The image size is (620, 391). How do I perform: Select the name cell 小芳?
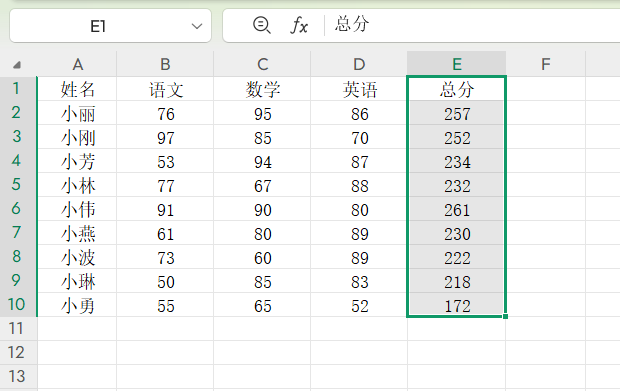pyautogui.click(x=78, y=162)
